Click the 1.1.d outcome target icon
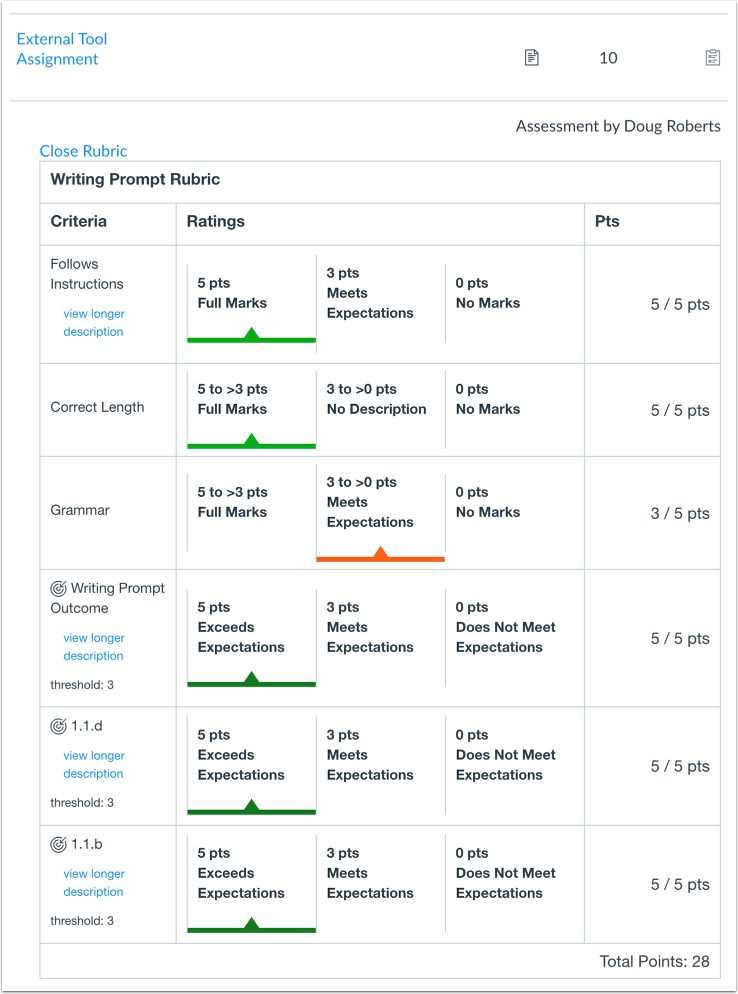 click(x=59, y=727)
